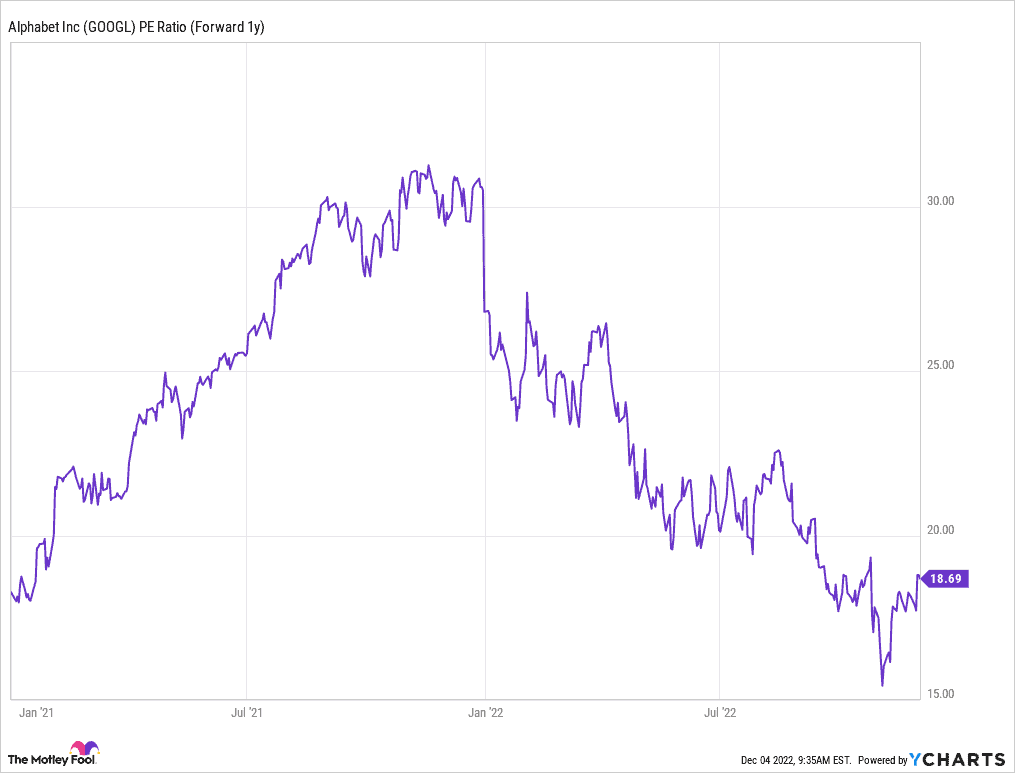Click the purple 18.69 current value tag

[x=944, y=578]
